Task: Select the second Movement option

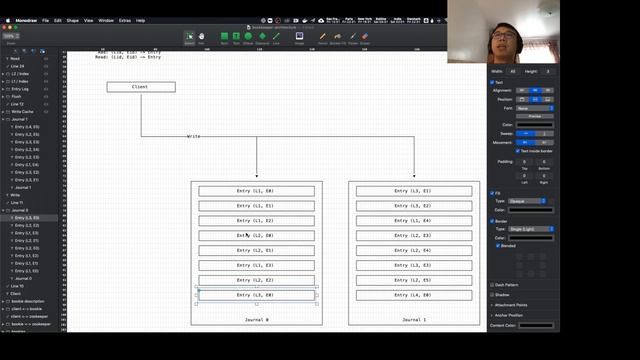Action: tap(544, 142)
